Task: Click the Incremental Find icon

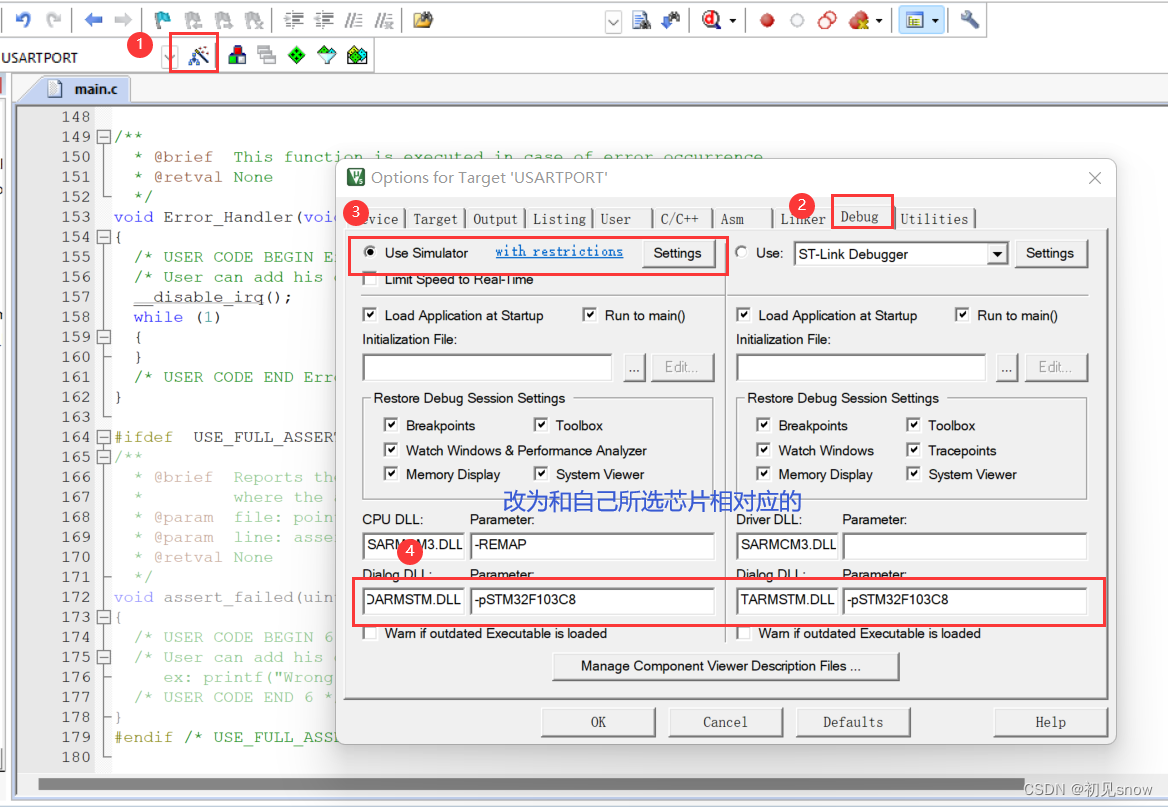Action: pyautogui.click(x=671, y=20)
